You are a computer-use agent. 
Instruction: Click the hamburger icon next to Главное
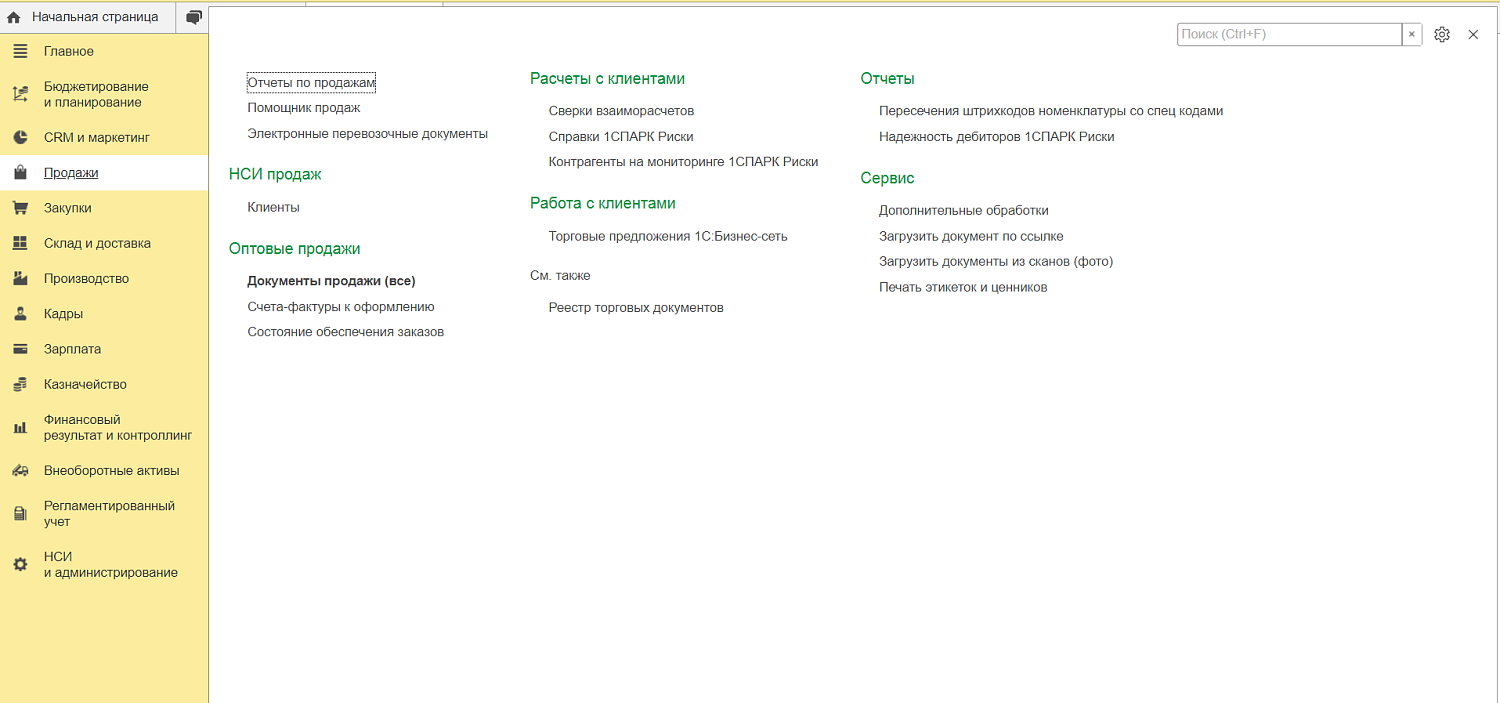20,51
